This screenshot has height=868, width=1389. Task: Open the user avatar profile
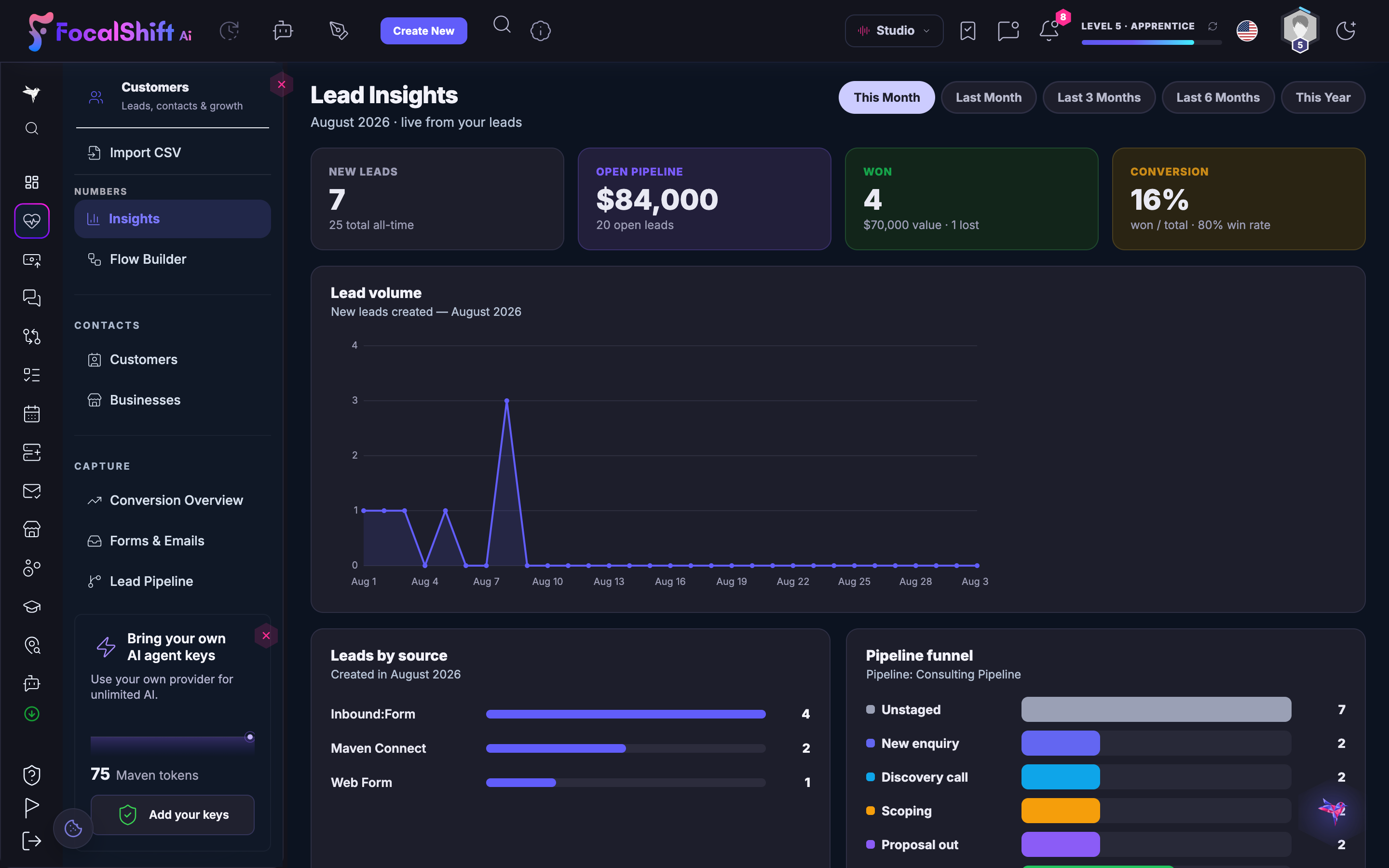click(x=1300, y=29)
